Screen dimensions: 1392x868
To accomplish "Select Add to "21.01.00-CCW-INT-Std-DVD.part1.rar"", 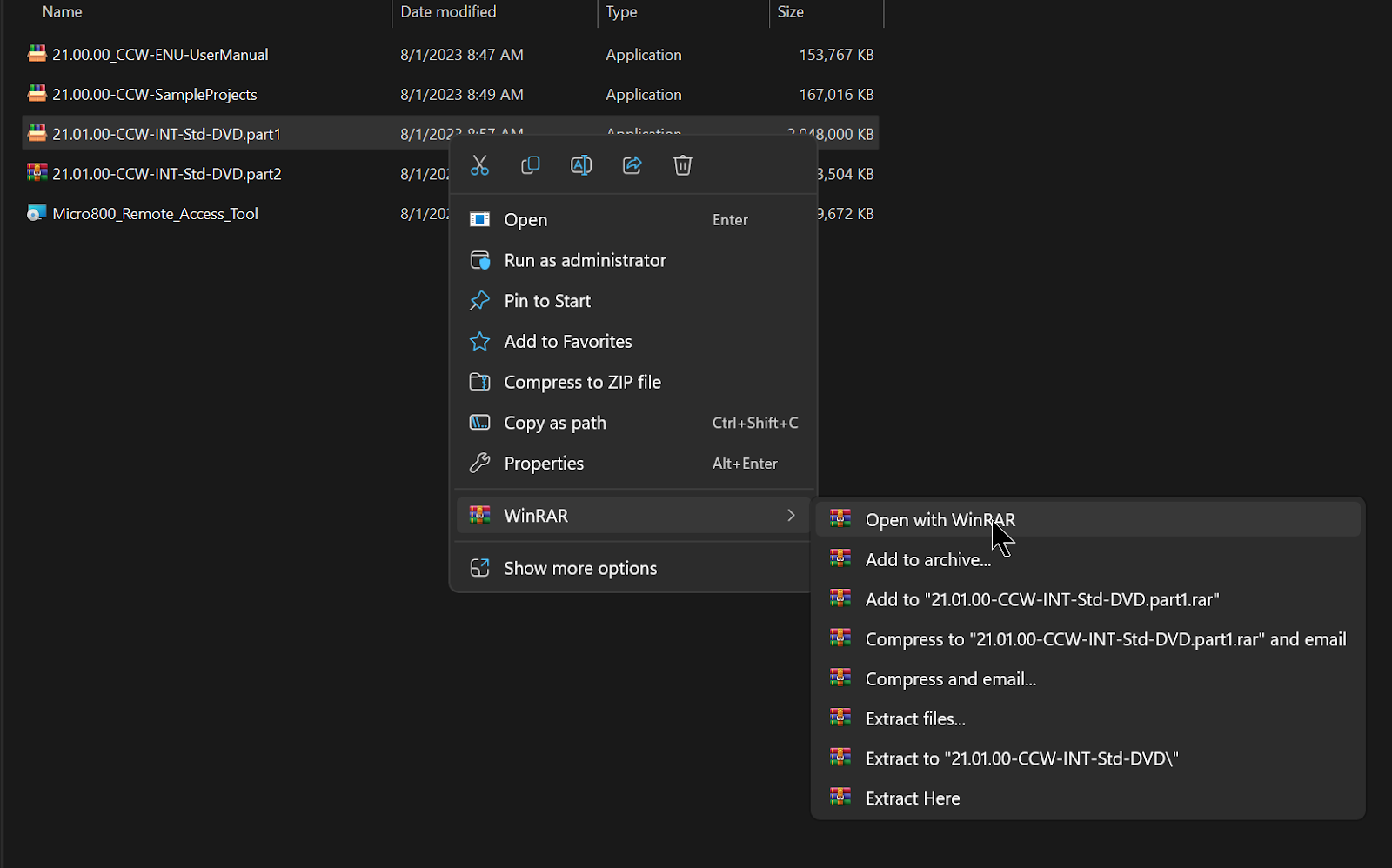I will click(1087, 599).
